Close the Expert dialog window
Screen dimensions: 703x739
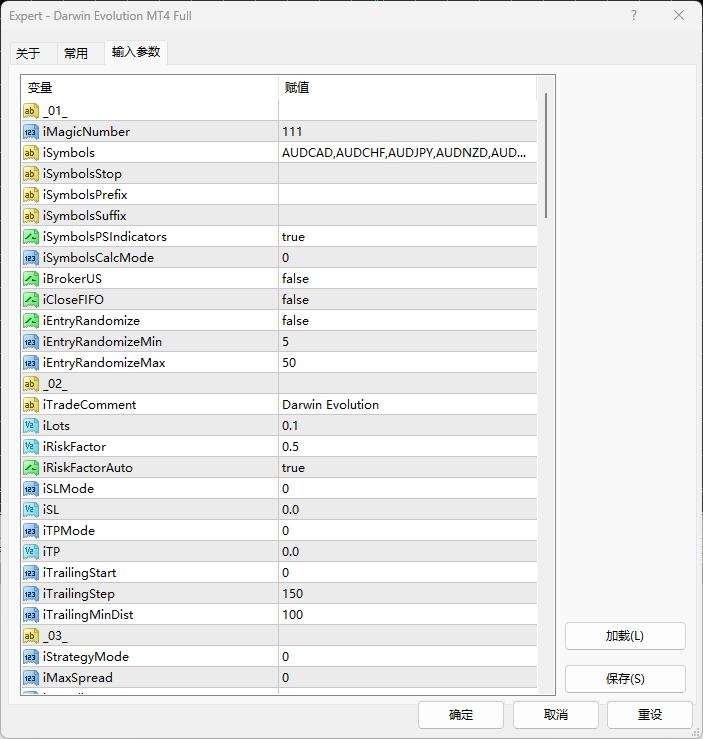tap(679, 16)
